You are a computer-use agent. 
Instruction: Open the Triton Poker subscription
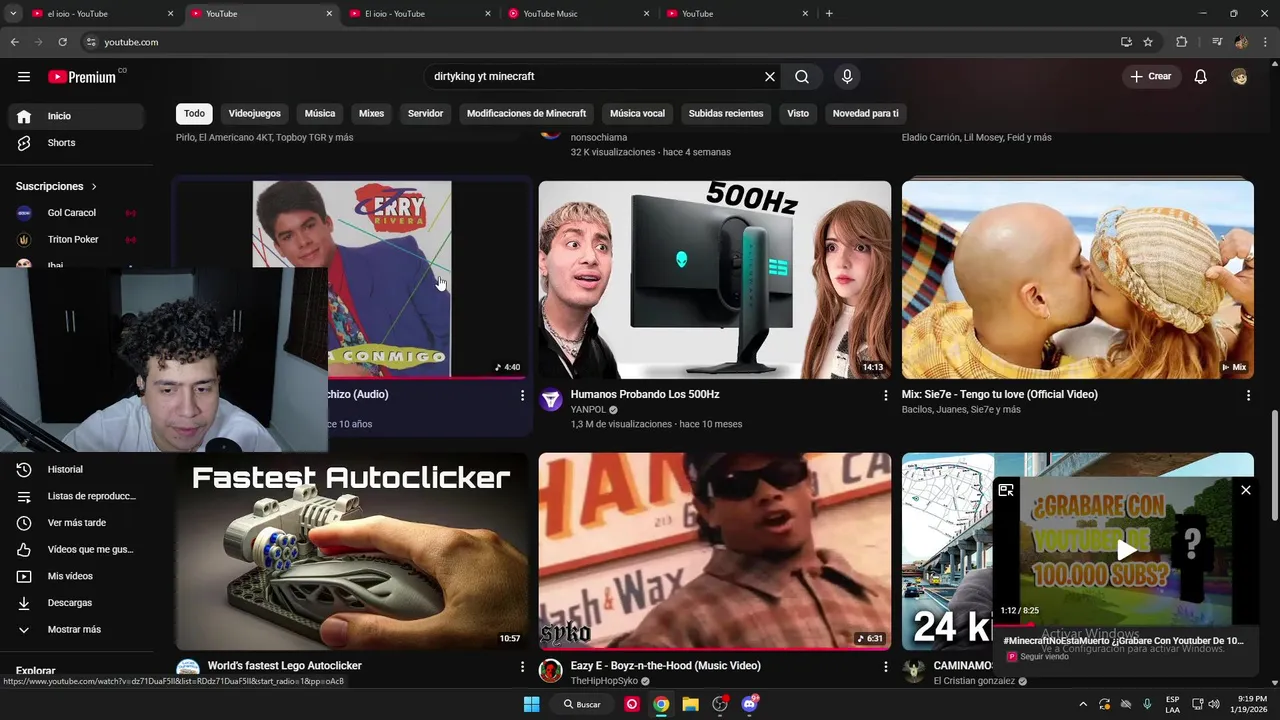[x=76, y=240]
